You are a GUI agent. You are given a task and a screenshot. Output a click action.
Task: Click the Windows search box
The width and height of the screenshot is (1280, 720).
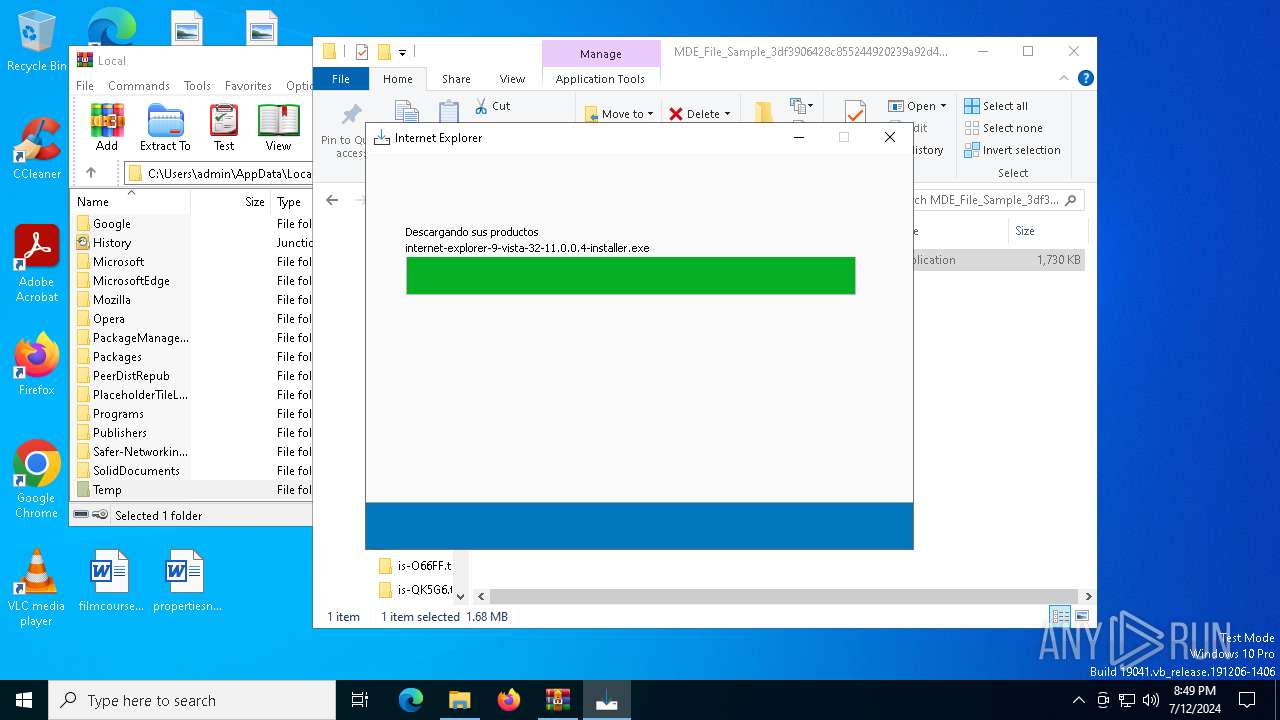tap(192, 700)
